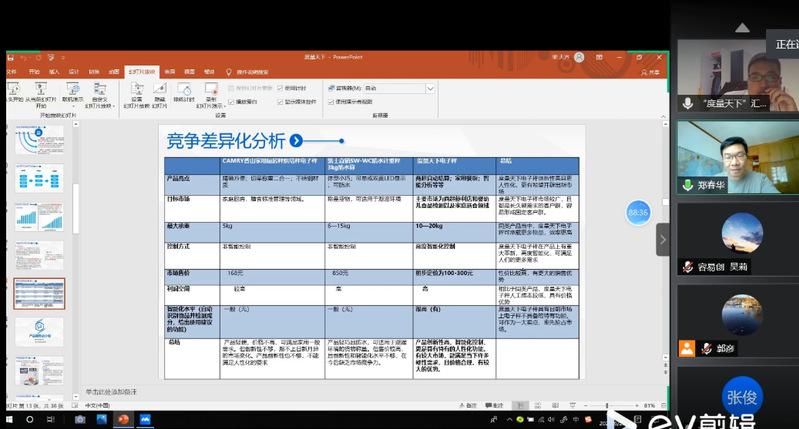Click the user account avatar in title bar
Viewport: 799px width, 429px height.
coord(579,57)
